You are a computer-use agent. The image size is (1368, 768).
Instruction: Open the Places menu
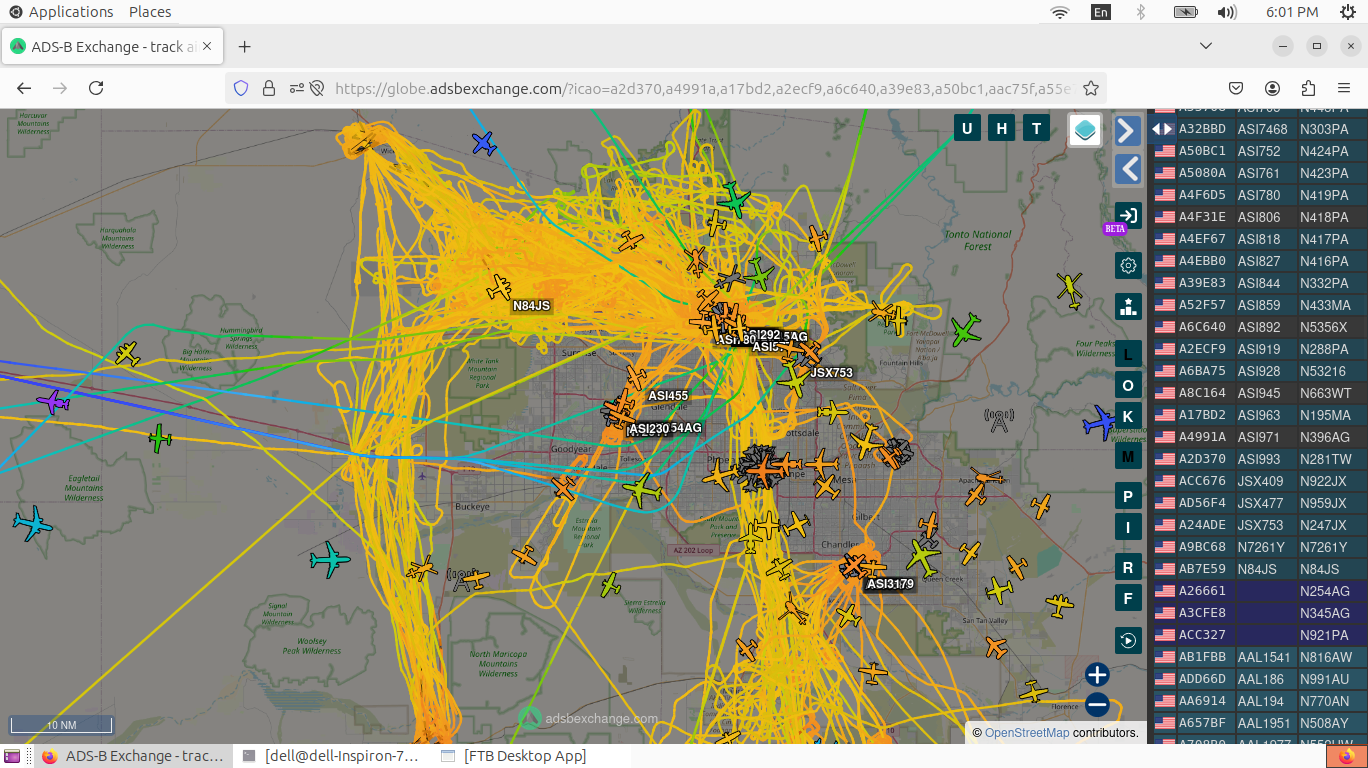150,12
